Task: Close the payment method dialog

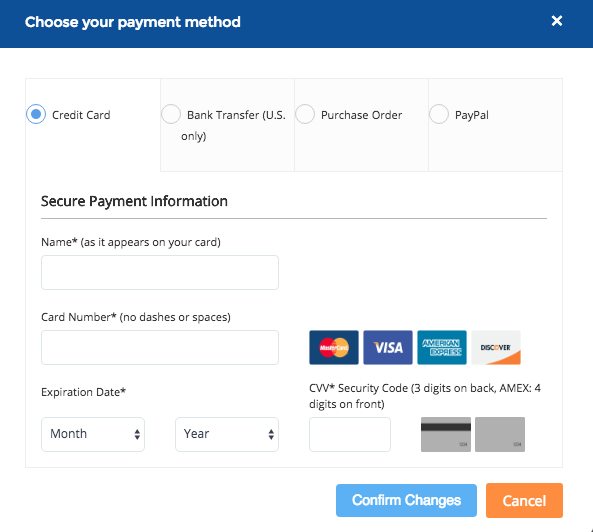Action: tap(557, 21)
